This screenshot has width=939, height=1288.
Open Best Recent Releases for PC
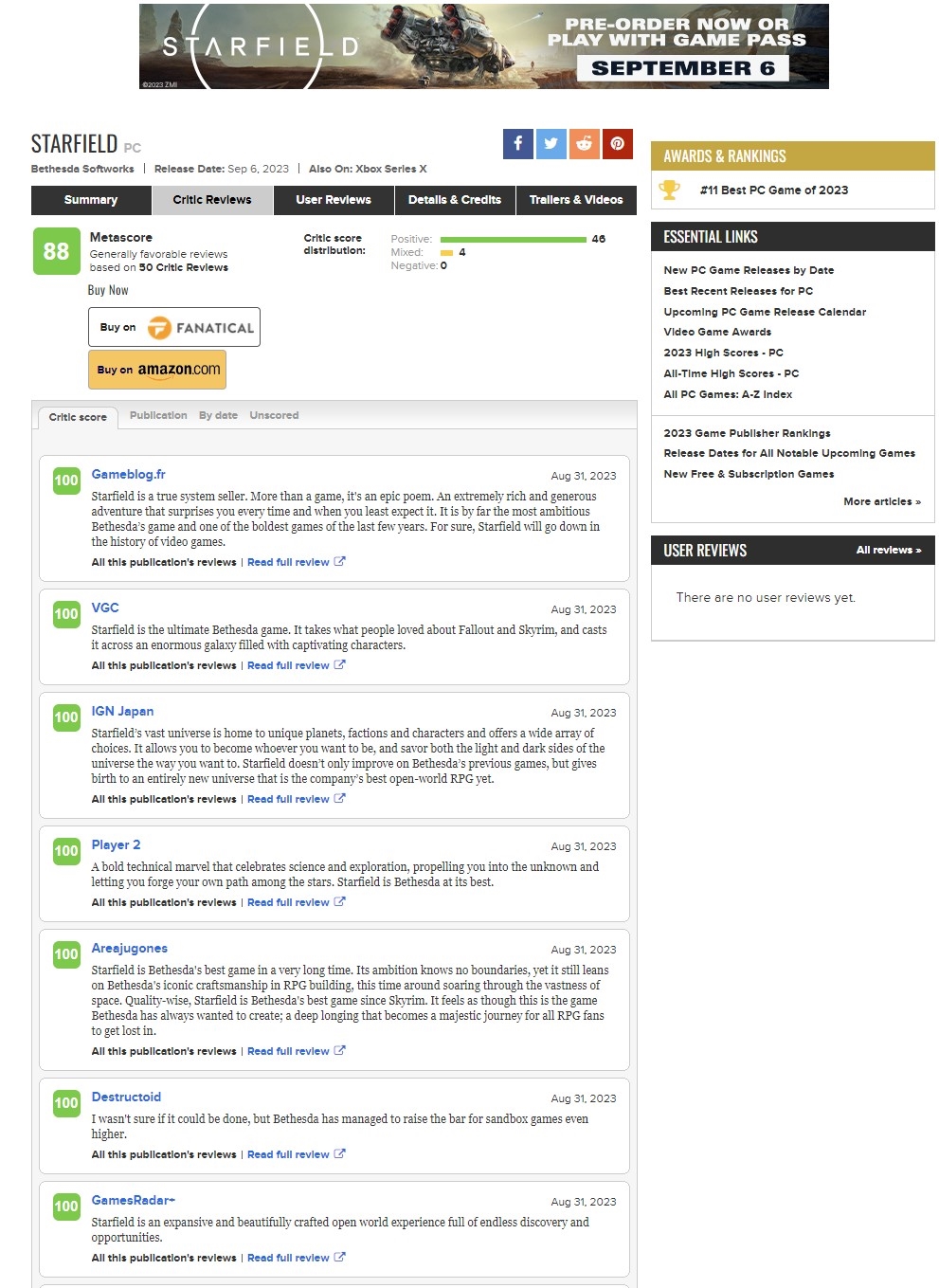[x=738, y=291]
